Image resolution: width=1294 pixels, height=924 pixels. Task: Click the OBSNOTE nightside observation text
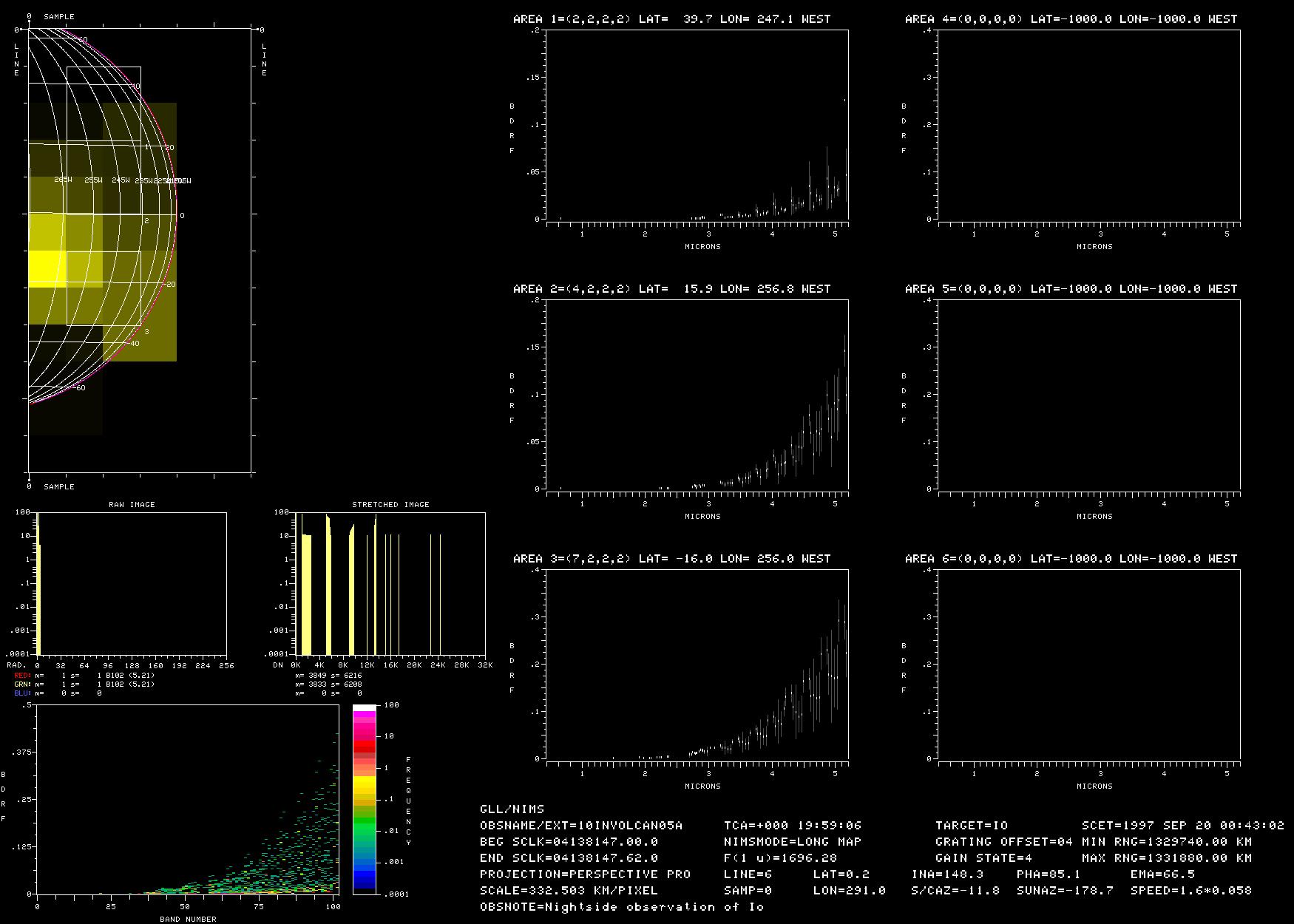[621, 907]
